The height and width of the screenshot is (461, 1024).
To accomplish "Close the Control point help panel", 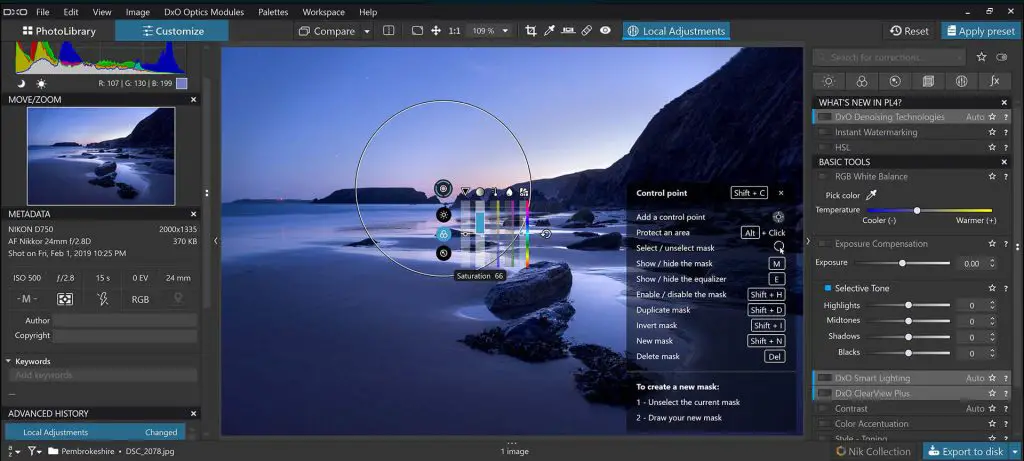I will (x=781, y=193).
